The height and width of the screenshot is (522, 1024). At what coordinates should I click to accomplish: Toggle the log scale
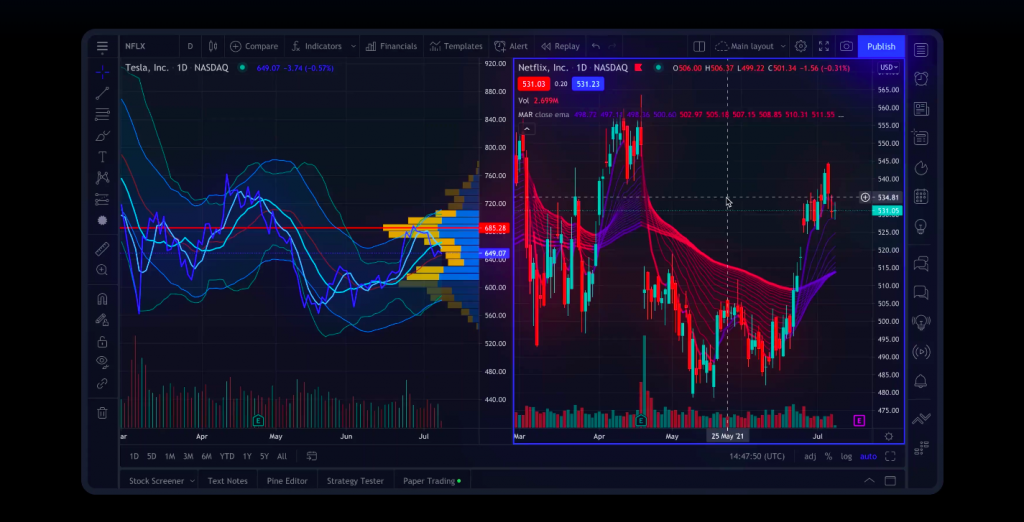coord(846,457)
